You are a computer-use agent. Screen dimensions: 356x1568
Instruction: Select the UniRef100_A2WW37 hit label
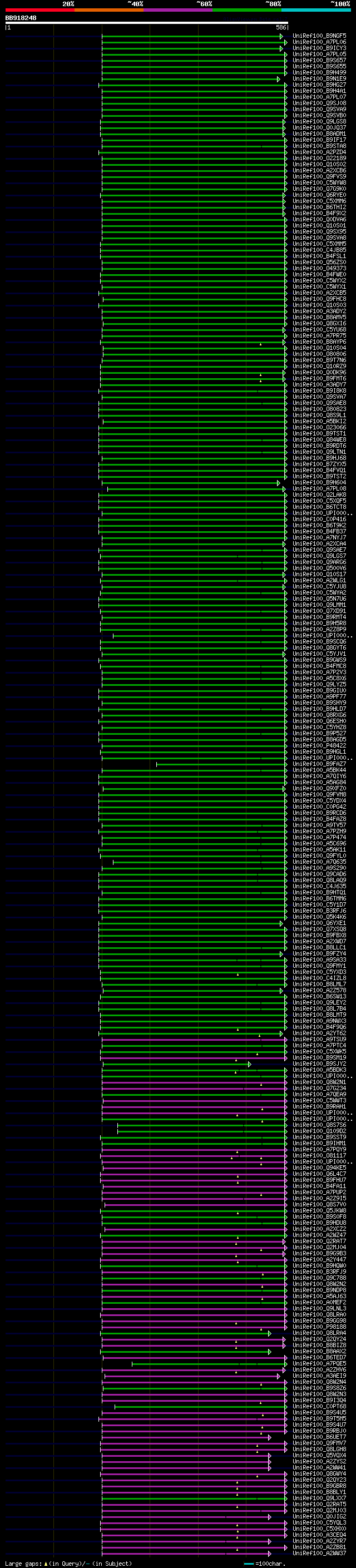[319, 1554]
